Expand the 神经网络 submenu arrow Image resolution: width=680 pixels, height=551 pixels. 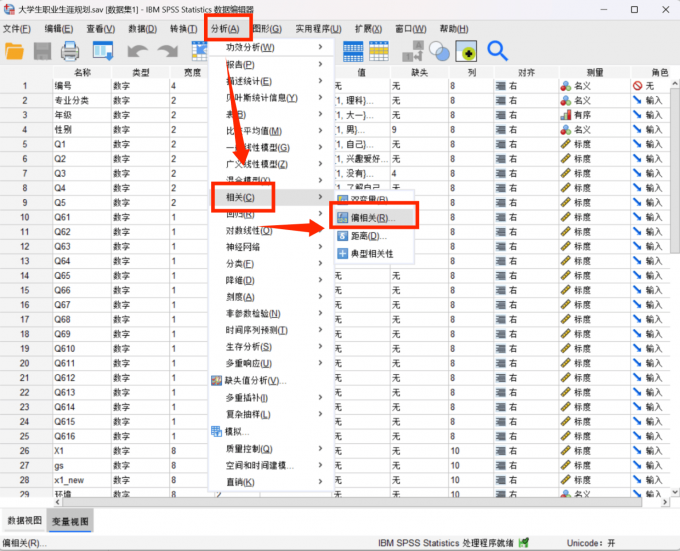pos(320,247)
